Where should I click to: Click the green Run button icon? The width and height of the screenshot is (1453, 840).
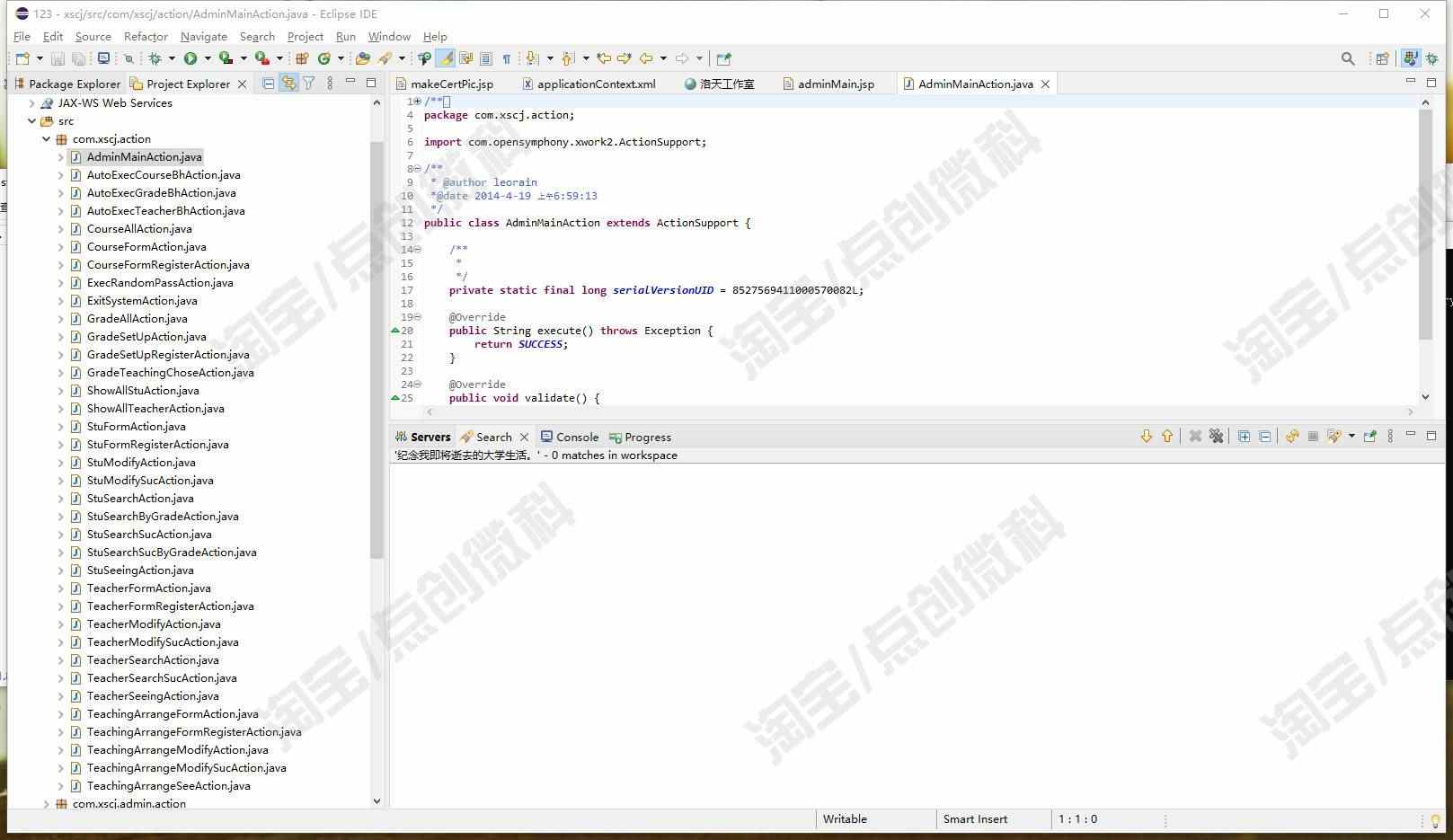(x=190, y=58)
